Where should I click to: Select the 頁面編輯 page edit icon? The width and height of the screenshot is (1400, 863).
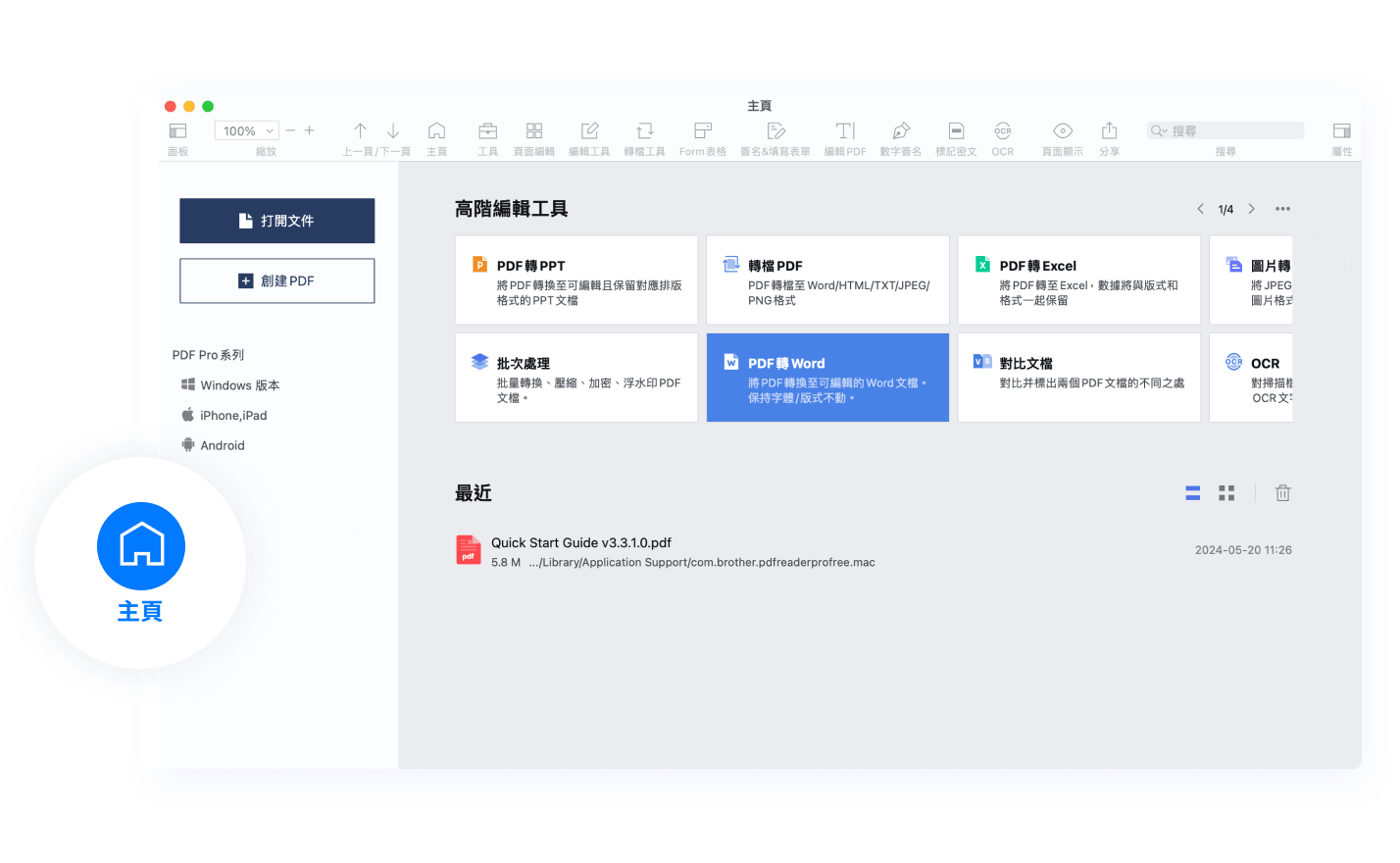[533, 131]
